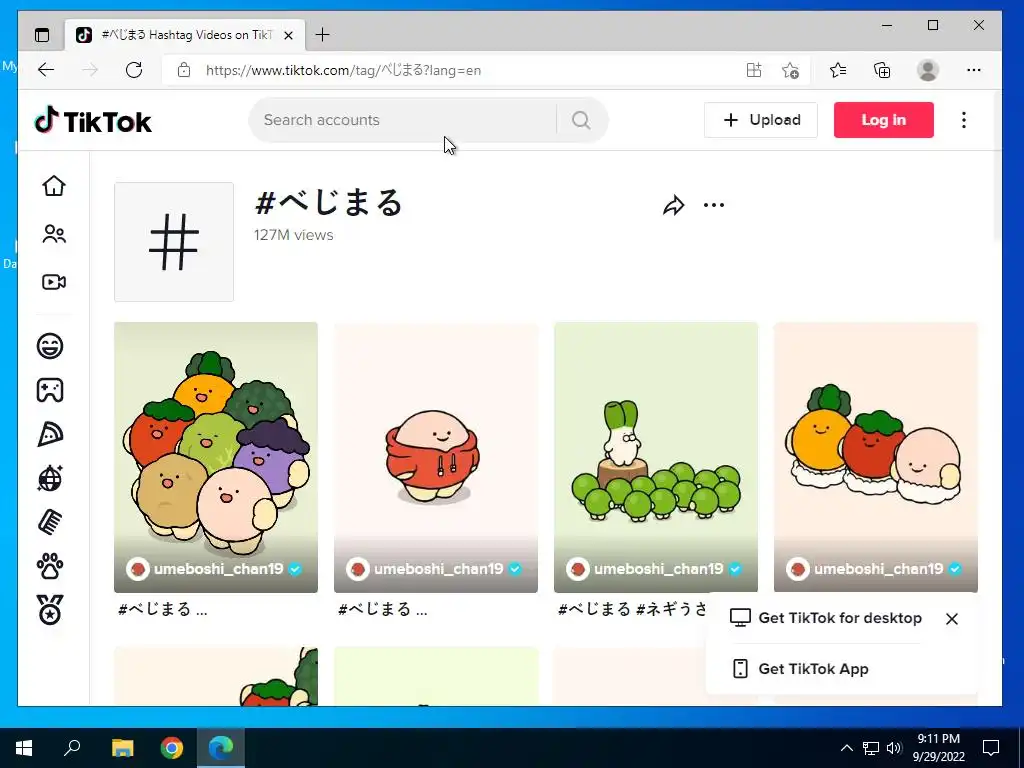The width and height of the screenshot is (1024, 768).
Task: Refresh the page in Edge
Action: [134, 70]
